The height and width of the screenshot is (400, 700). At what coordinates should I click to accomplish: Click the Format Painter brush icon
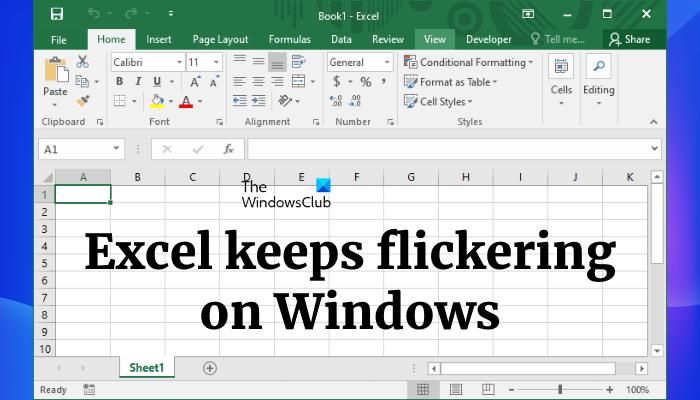pyautogui.click(x=83, y=100)
